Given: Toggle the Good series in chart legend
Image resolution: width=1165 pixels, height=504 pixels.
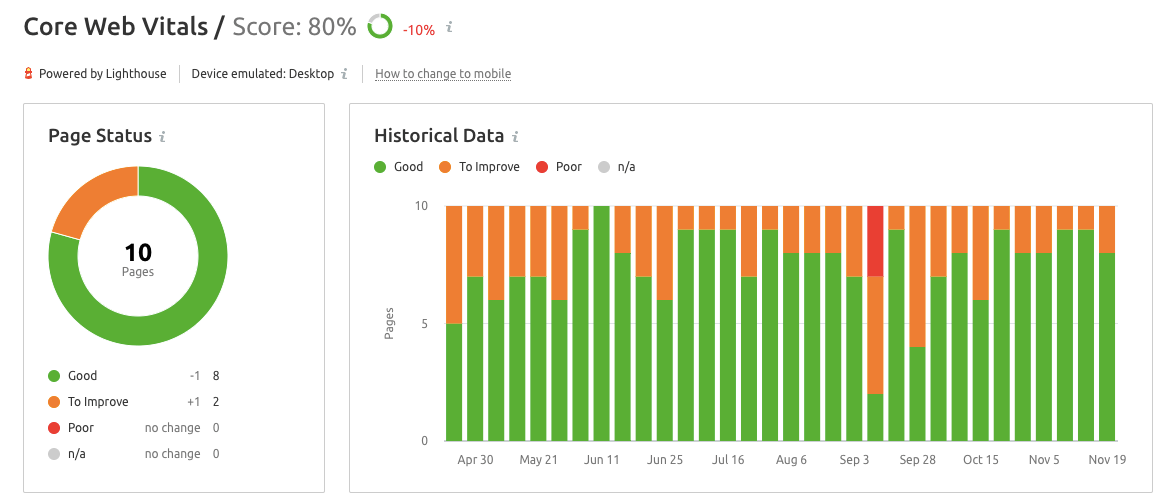Looking at the screenshot, I should [x=399, y=167].
